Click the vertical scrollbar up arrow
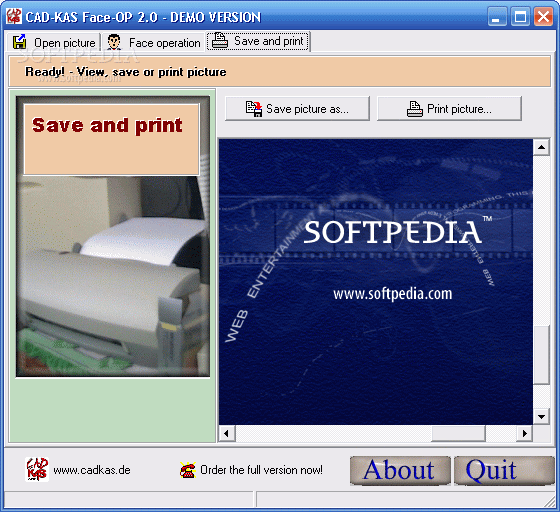This screenshot has width=560, height=512. pos(541,147)
